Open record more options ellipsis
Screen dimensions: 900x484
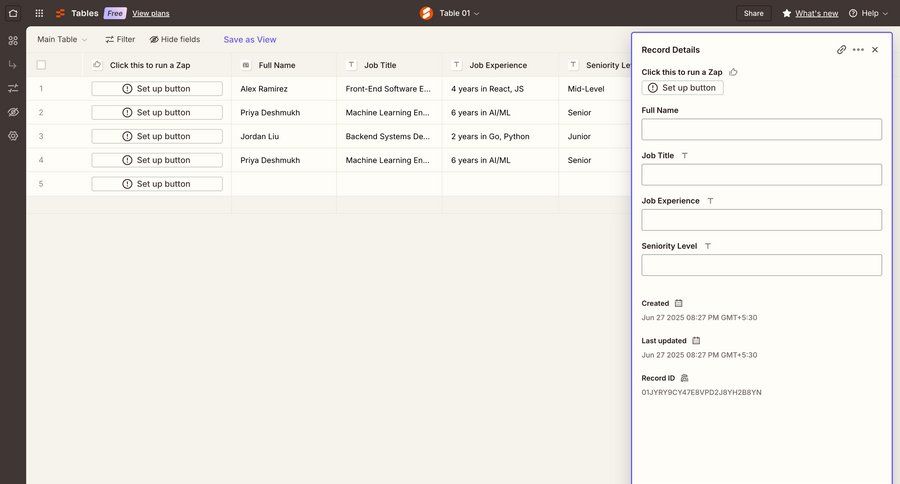click(858, 49)
